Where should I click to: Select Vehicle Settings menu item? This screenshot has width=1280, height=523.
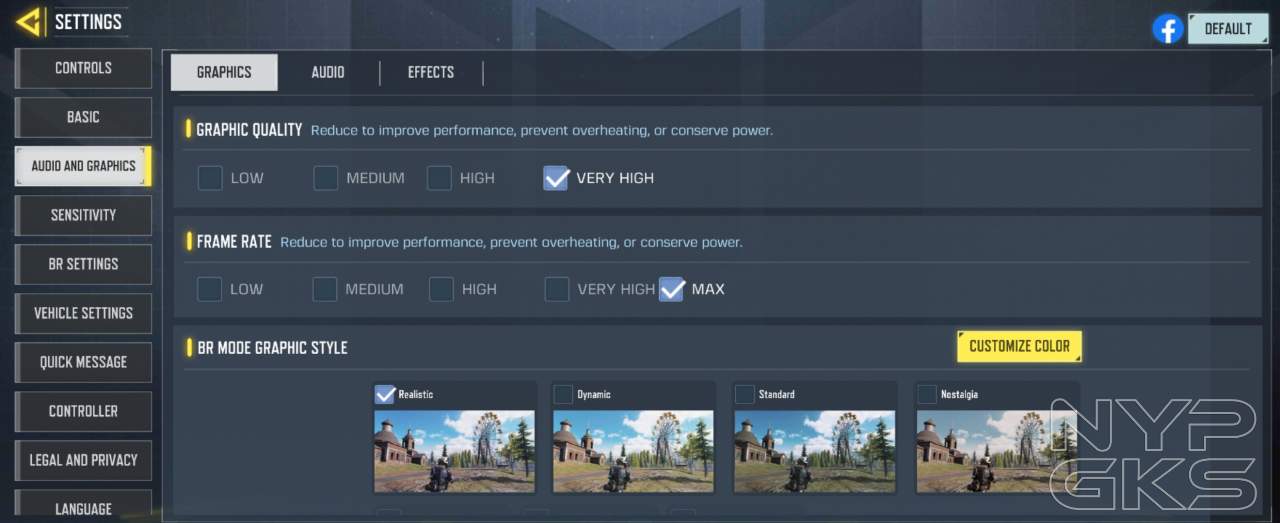(83, 313)
